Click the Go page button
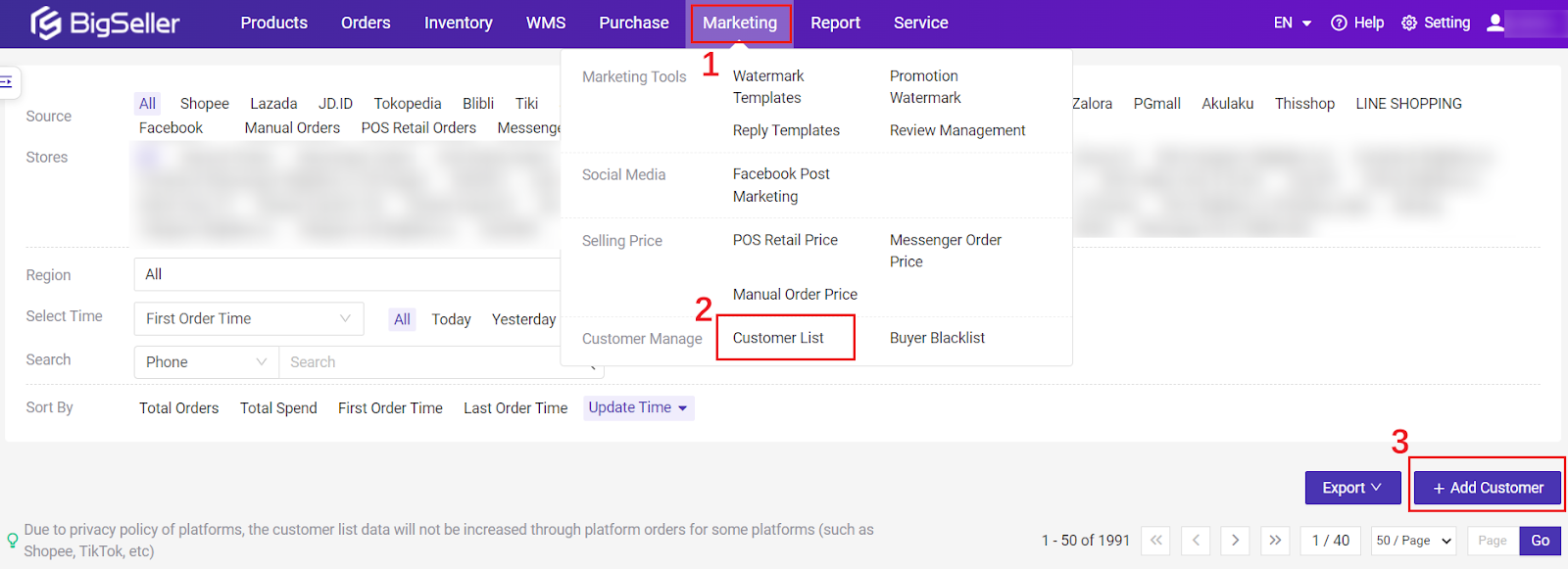 click(x=1541, y=541)
